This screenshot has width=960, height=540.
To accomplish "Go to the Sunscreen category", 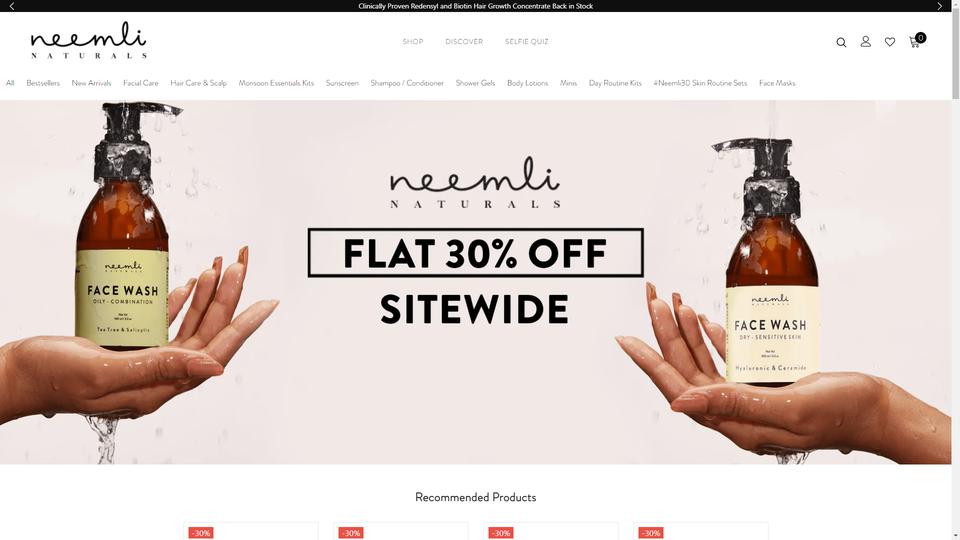I will (342, 83).
